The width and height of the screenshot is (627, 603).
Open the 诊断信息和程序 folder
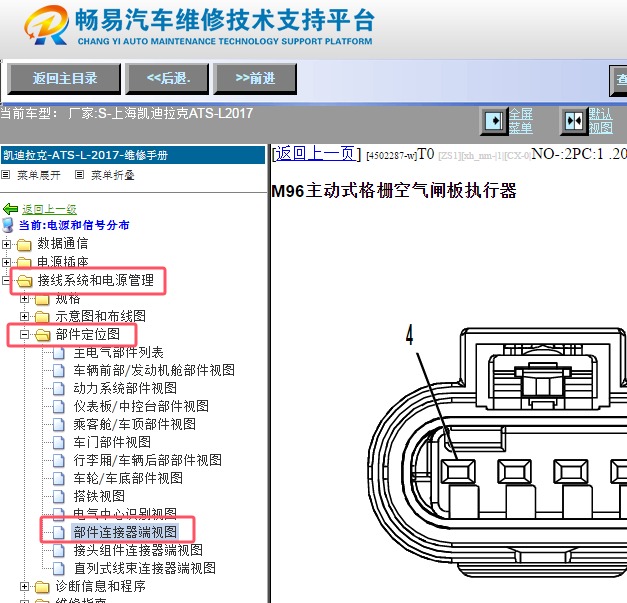[100, 586]
